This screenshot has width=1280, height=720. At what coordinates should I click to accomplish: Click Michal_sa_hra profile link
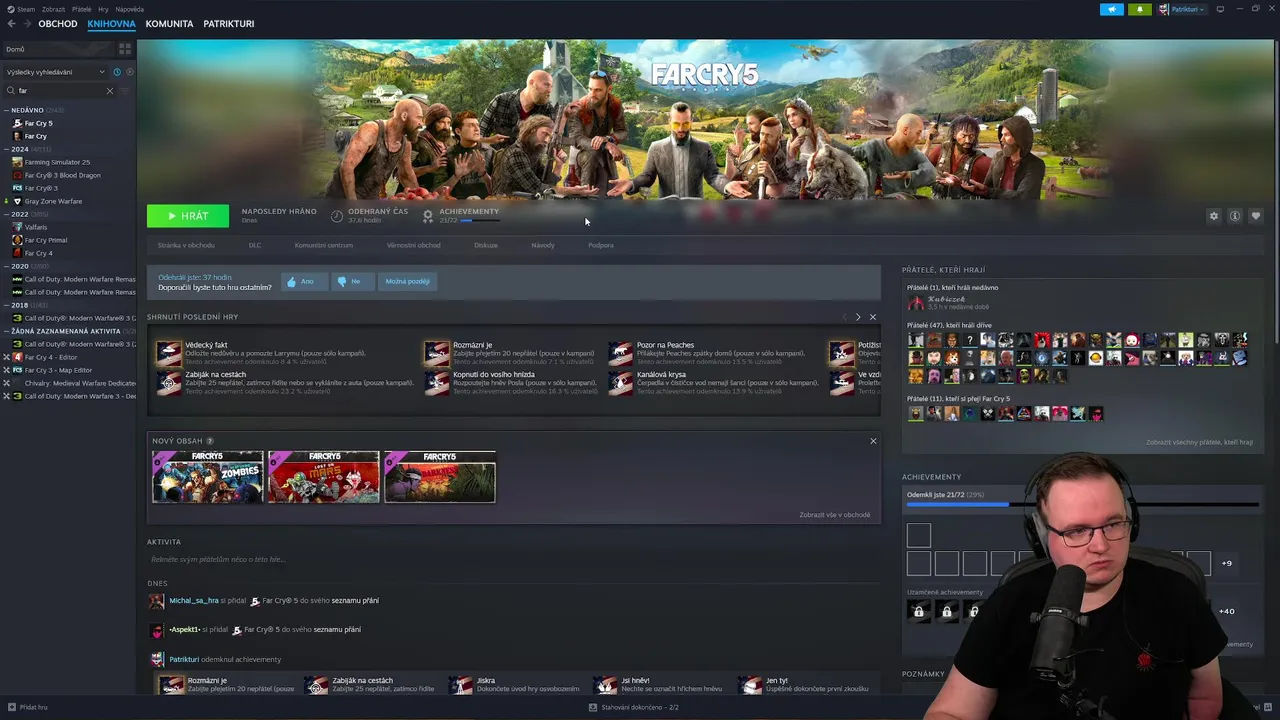[x=194, y=601]
